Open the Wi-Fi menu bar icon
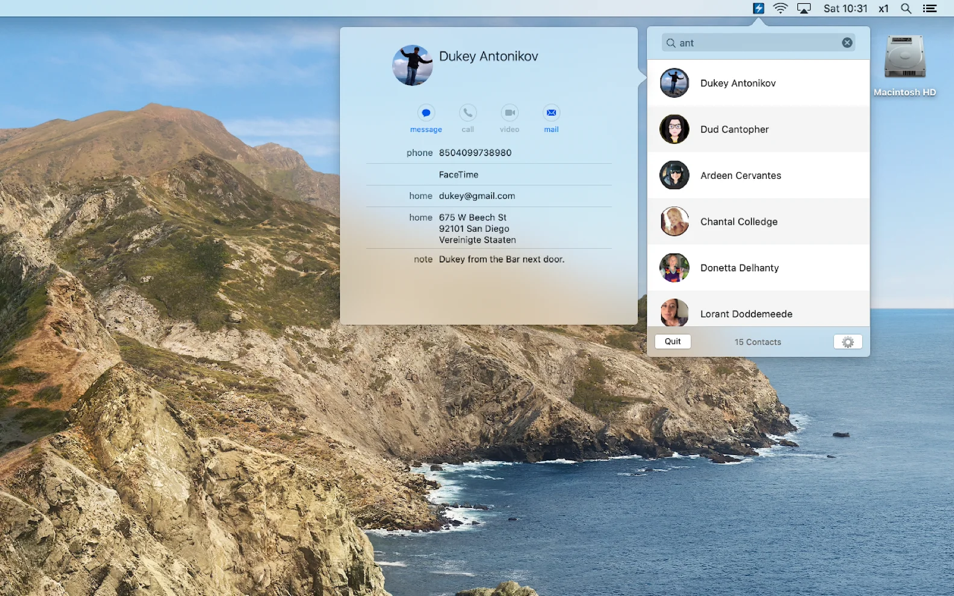 click(780, 8)
